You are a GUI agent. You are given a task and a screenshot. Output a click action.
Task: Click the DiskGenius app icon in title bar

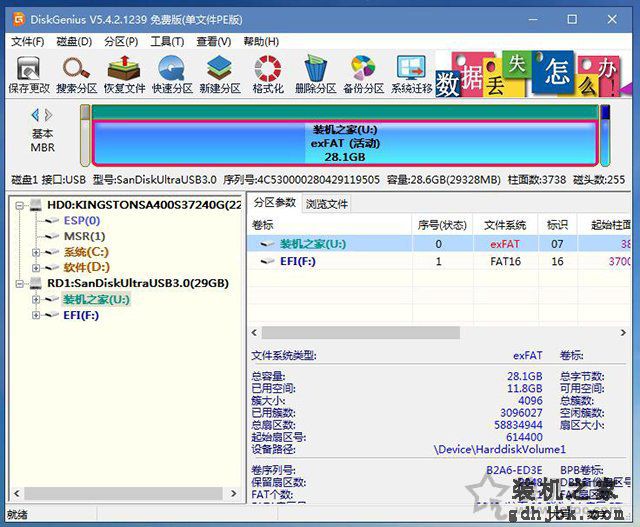point(19,19)
